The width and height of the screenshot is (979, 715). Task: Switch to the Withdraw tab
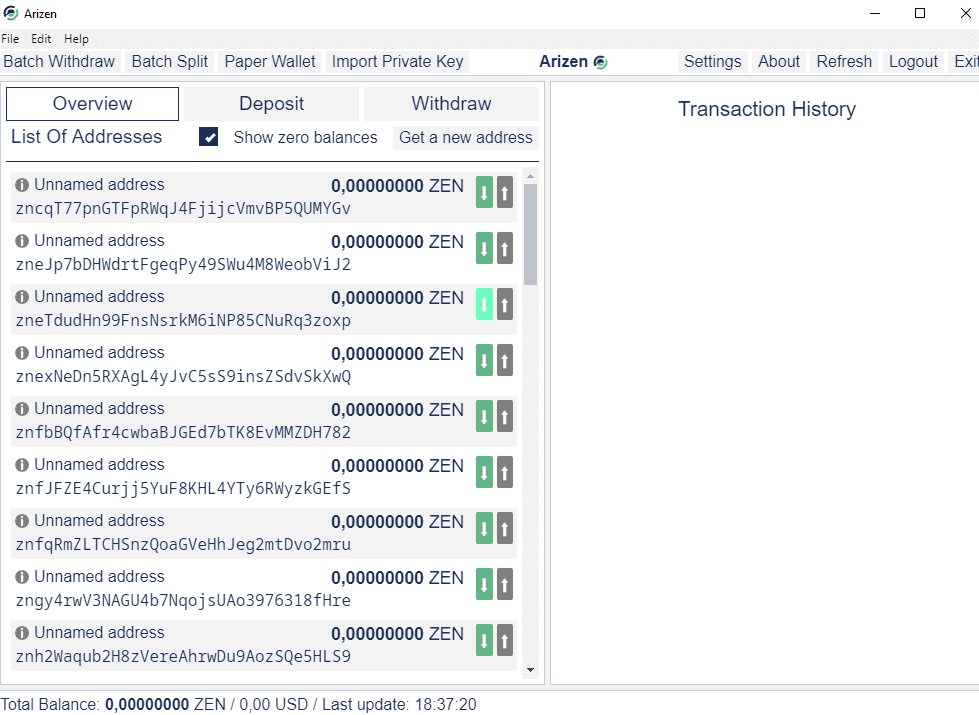(x=451, y=104)
